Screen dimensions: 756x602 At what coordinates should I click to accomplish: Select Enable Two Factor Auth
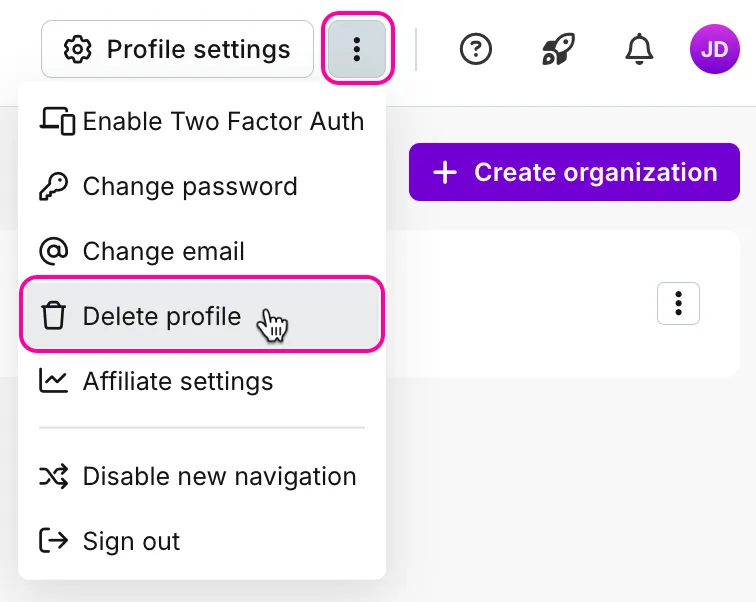(x=202, y=121)
